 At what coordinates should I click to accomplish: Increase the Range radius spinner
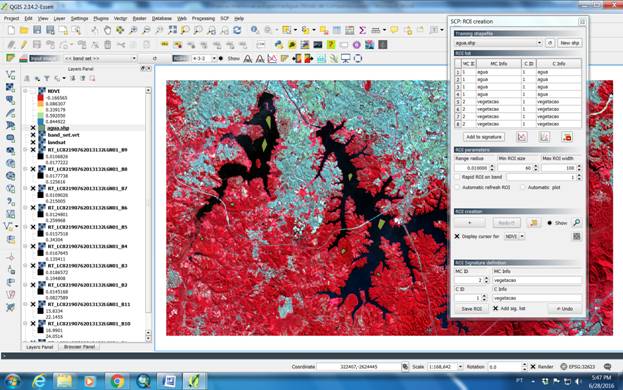pos(492,166)
